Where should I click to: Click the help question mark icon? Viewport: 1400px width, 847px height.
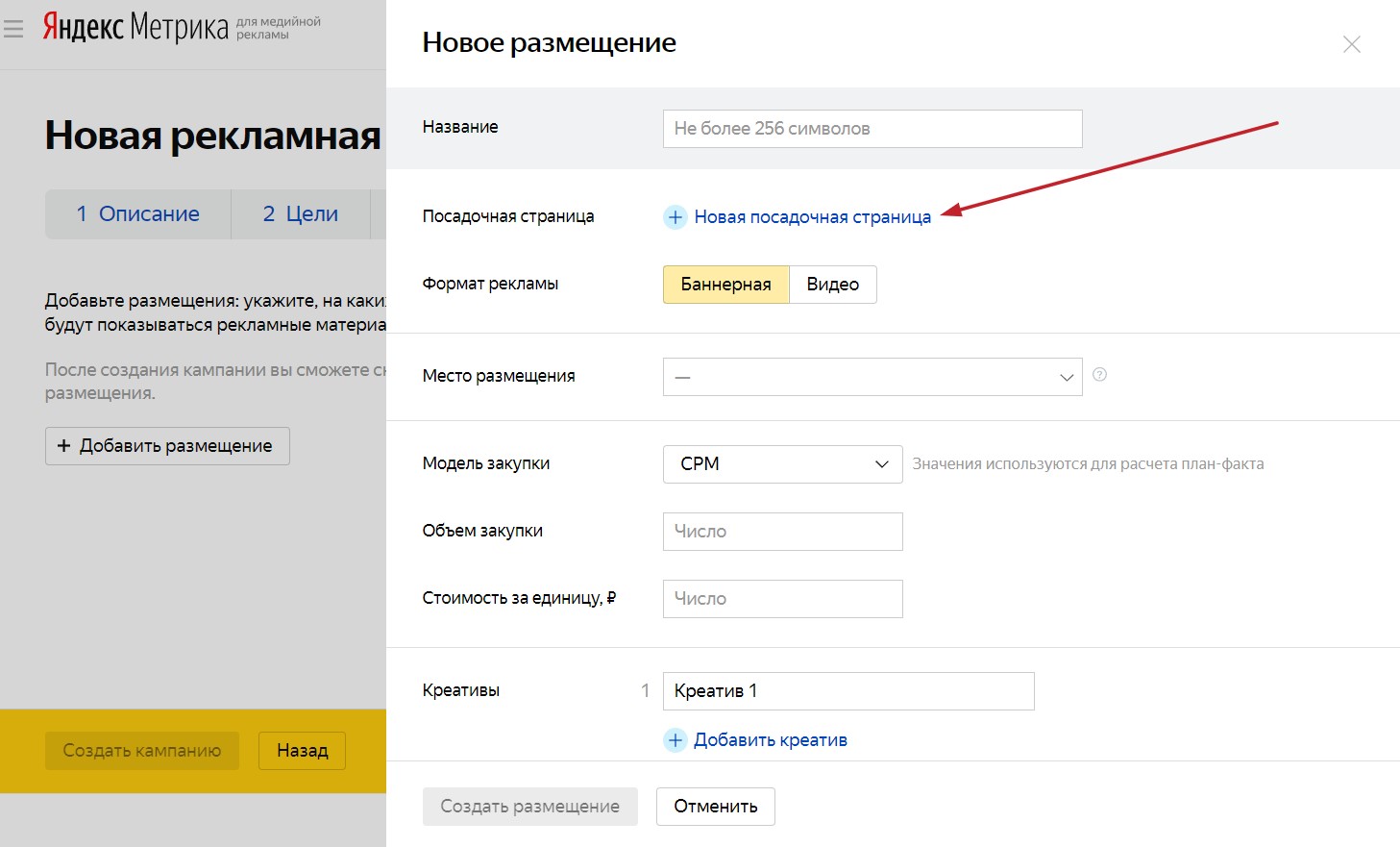point(1100,375)
